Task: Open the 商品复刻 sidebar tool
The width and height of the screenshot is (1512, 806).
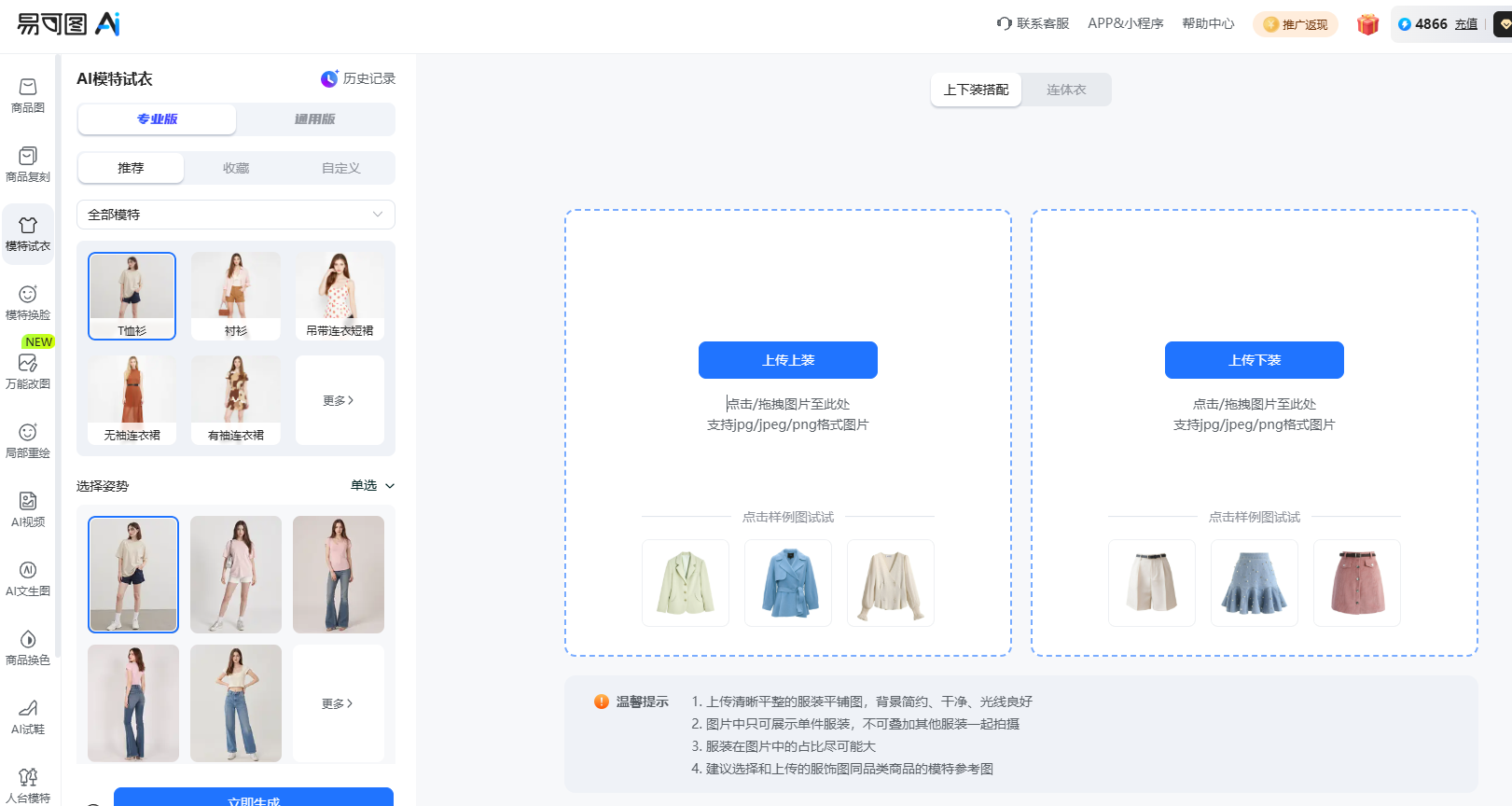Action: tap(28, 165)
